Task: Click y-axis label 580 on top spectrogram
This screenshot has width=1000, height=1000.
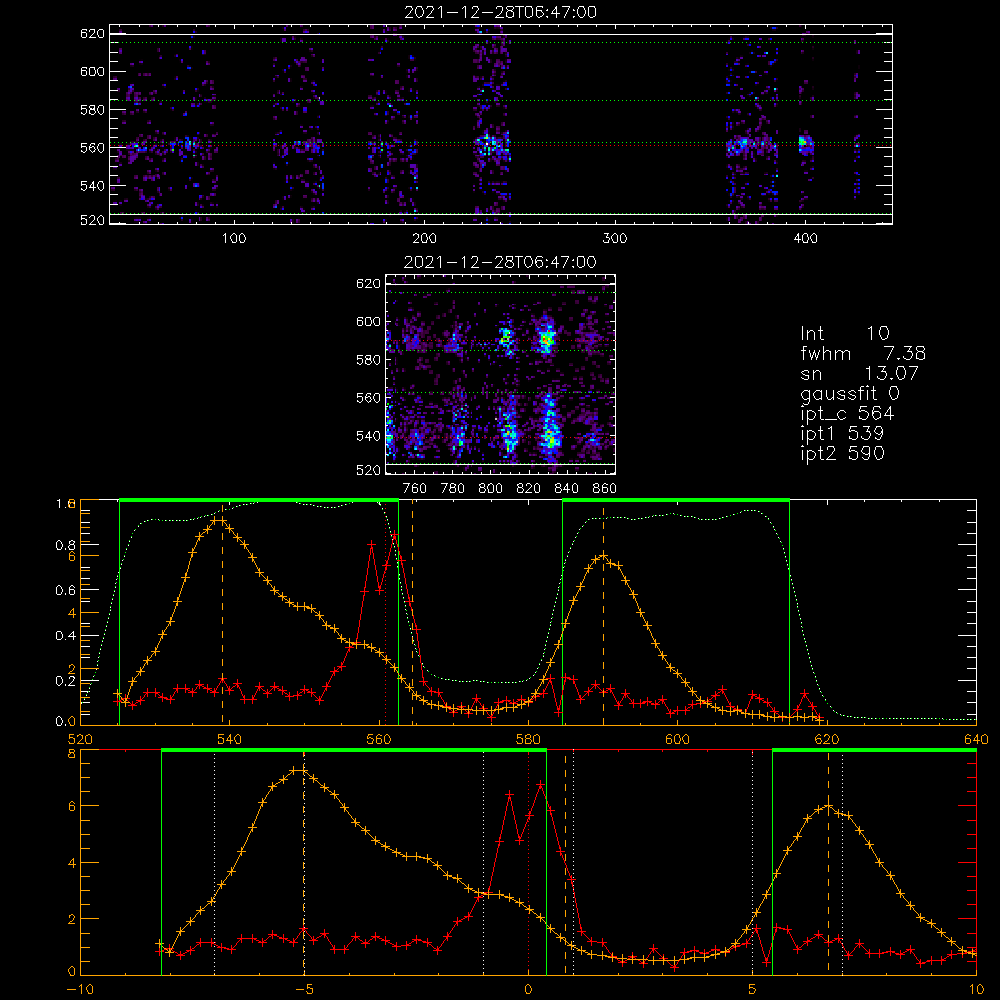Action: 92,110
